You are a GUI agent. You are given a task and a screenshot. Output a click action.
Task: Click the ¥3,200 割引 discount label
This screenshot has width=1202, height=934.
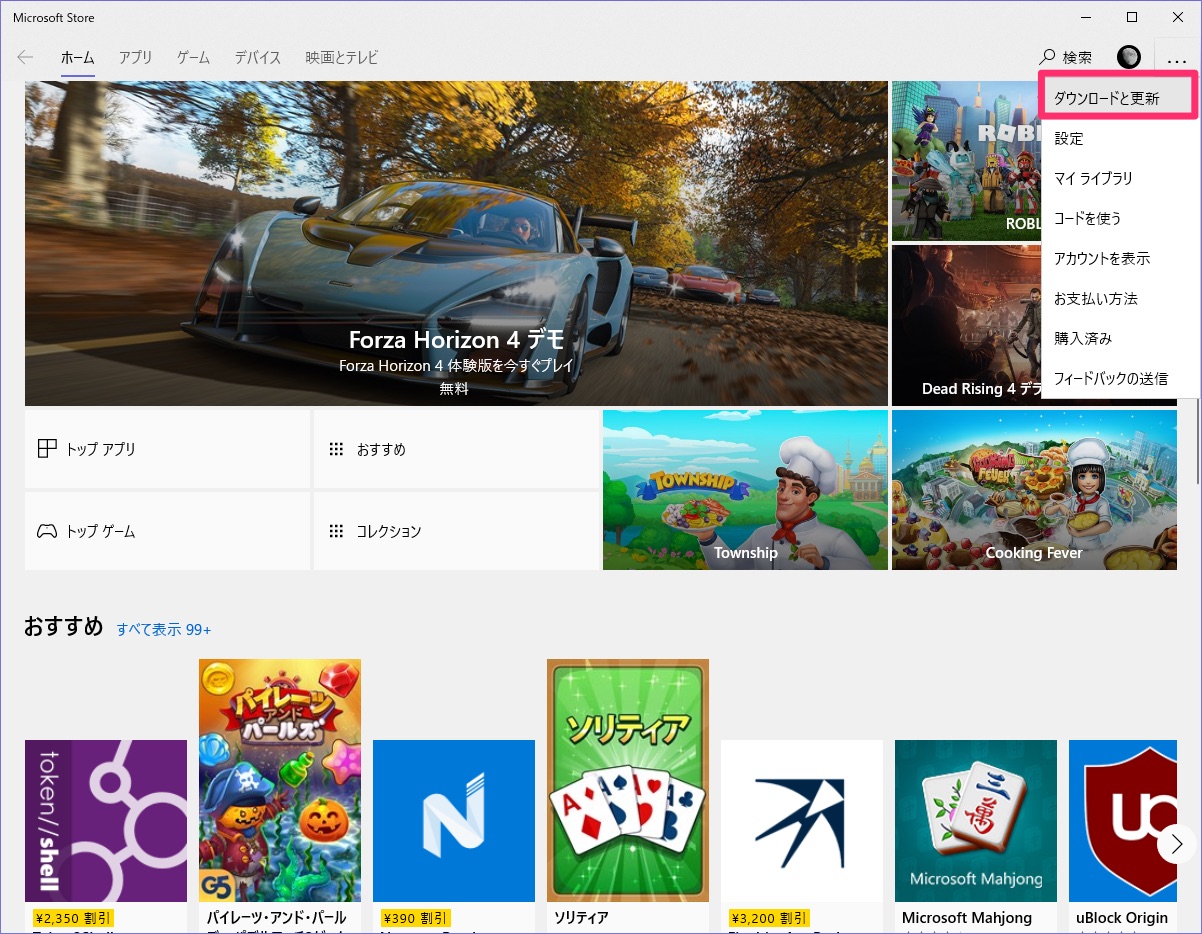(x=768, y=918)
